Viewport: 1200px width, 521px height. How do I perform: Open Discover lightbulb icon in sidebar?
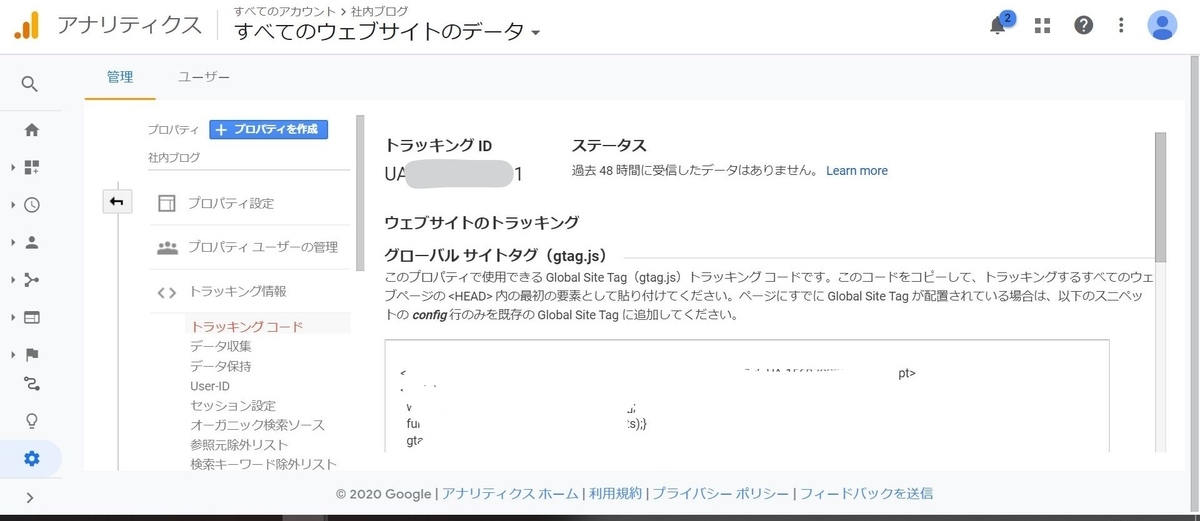(32, 421)
